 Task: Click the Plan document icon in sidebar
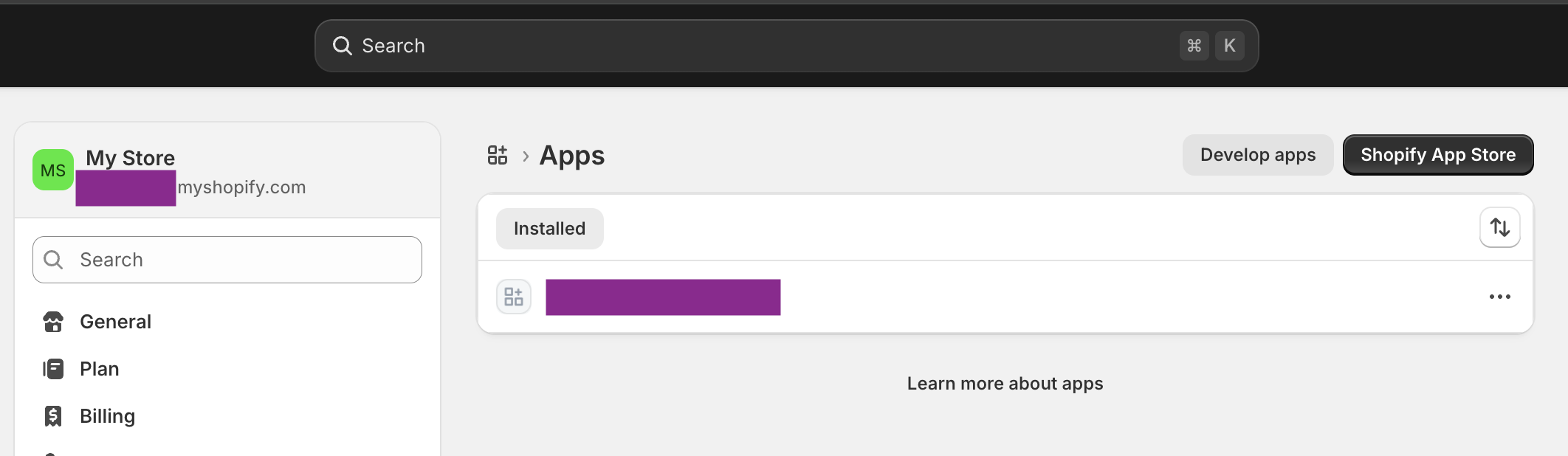pyautogui.click(x=53, y=369)
